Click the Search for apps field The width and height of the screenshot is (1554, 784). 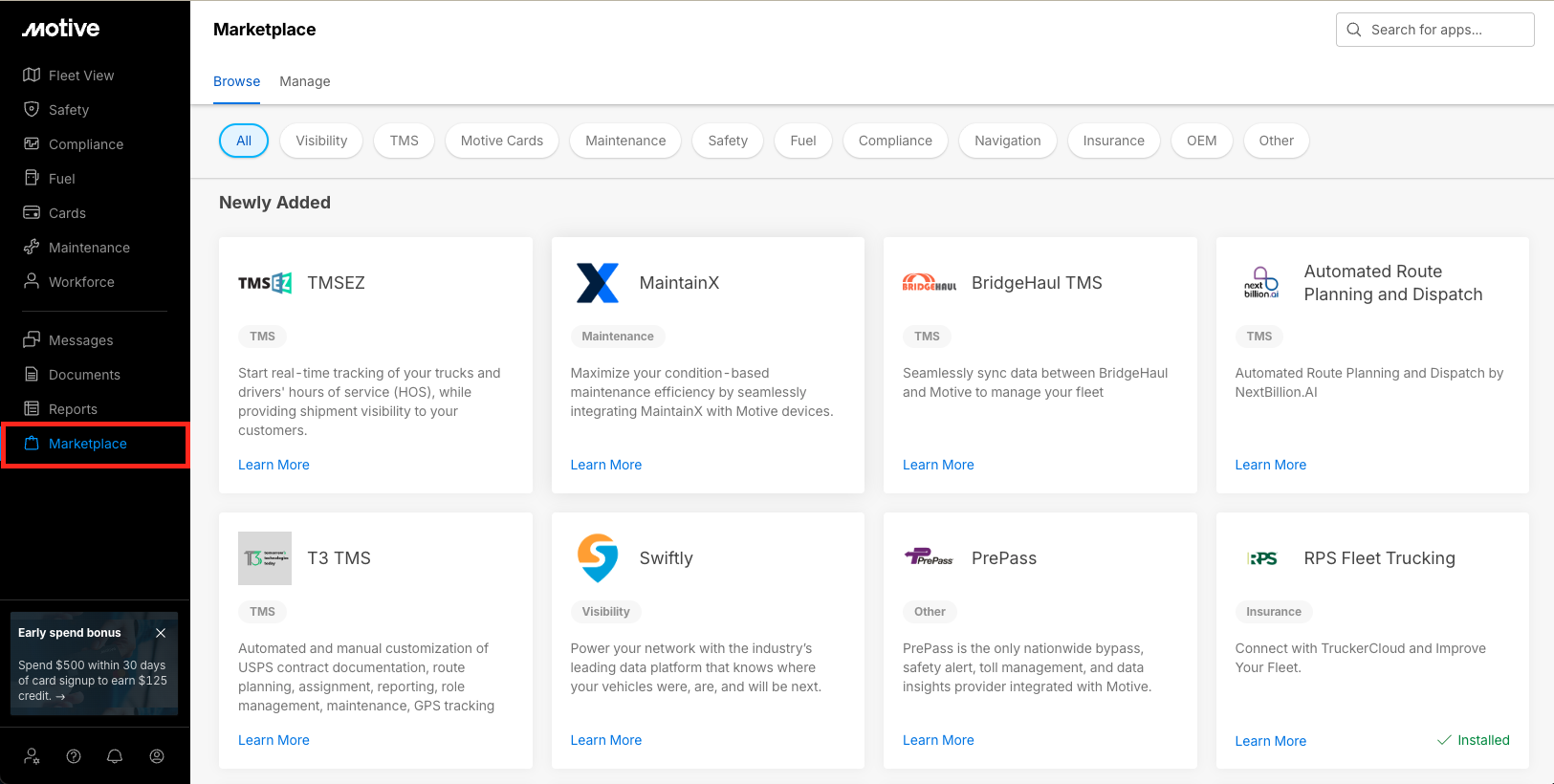tap(1434, 30)
